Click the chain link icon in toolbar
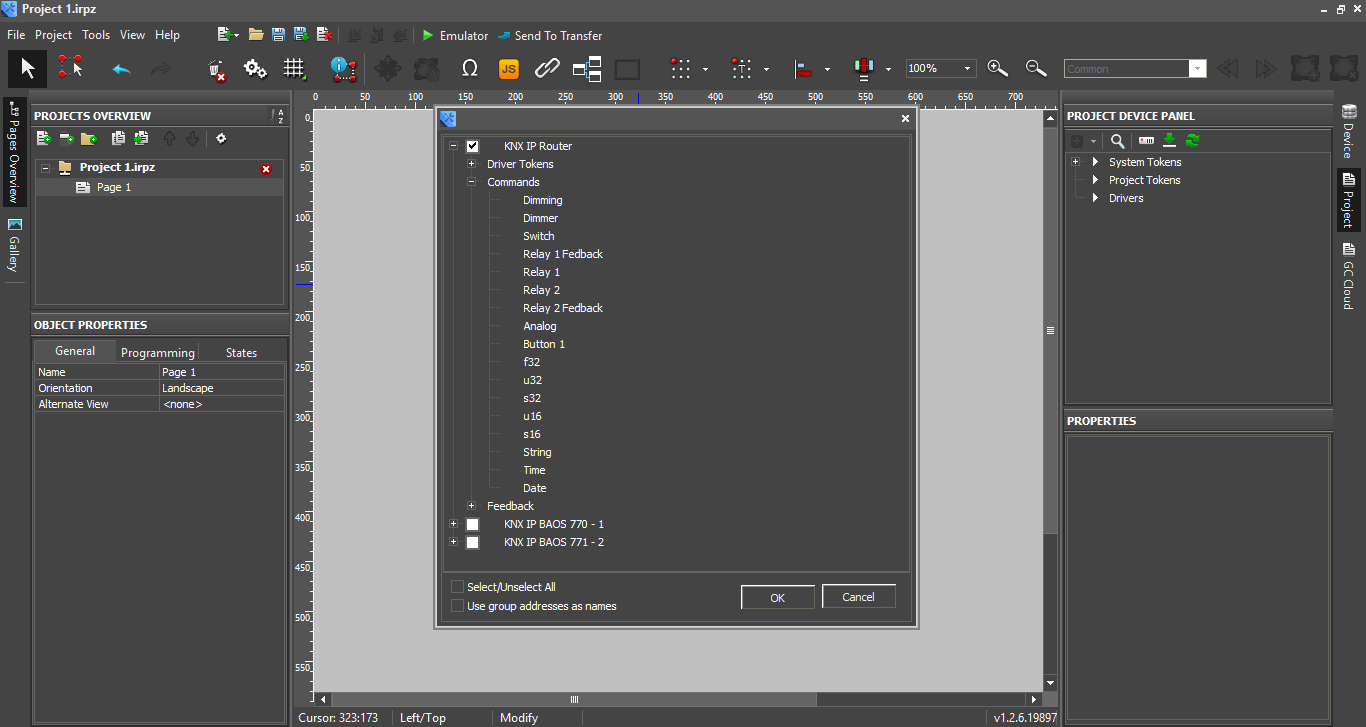This screenshot has height=727, width=1366. (x=546, y=69)
